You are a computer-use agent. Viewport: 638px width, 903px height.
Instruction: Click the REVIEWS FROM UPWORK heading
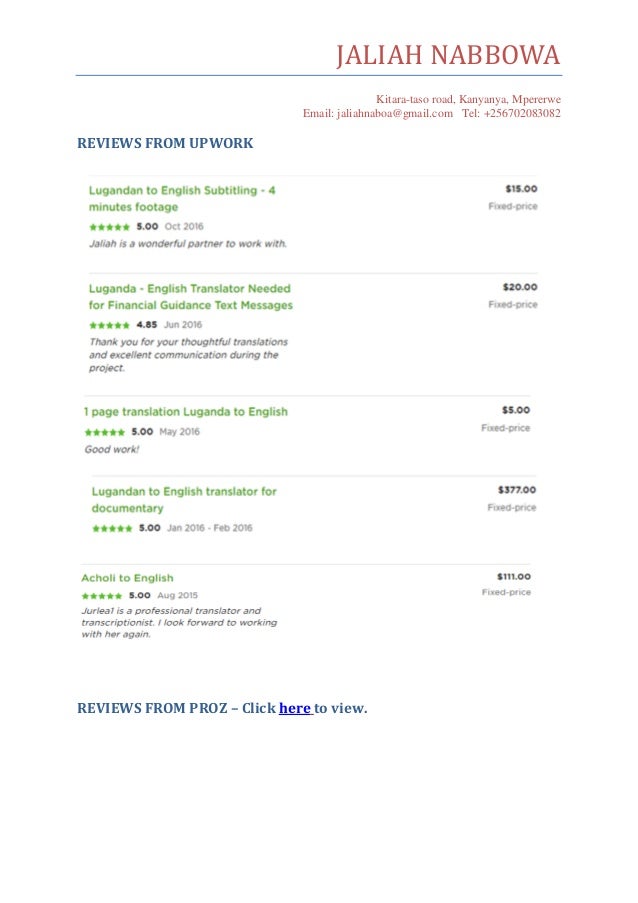(165, 143)
